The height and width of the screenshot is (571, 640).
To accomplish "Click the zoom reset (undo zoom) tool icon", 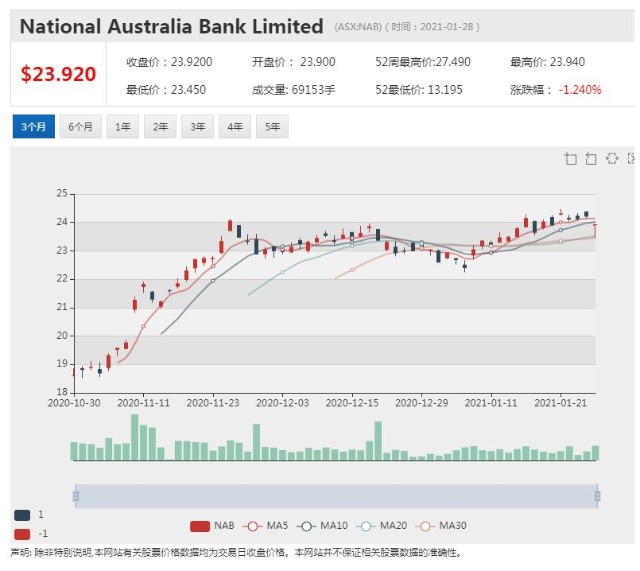I will [x=591, y=159].
